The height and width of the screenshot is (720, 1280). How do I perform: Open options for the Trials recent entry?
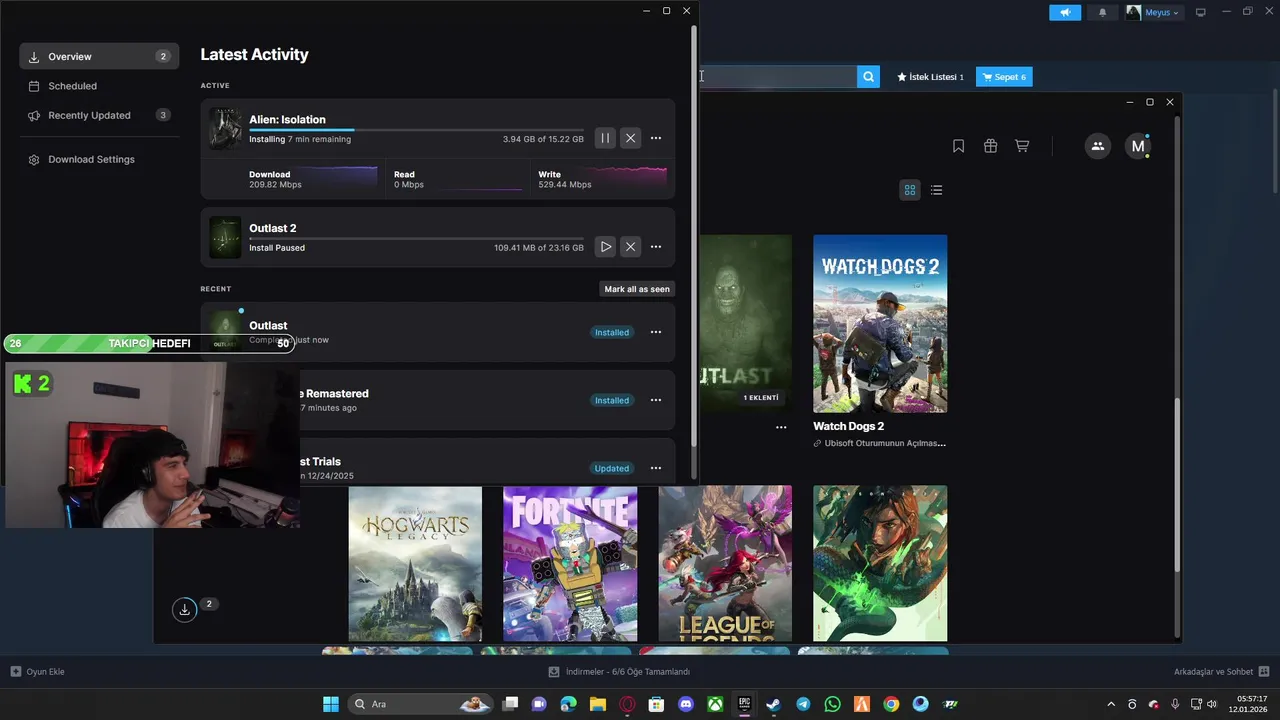pyautogui.click(x=656, y=468)
